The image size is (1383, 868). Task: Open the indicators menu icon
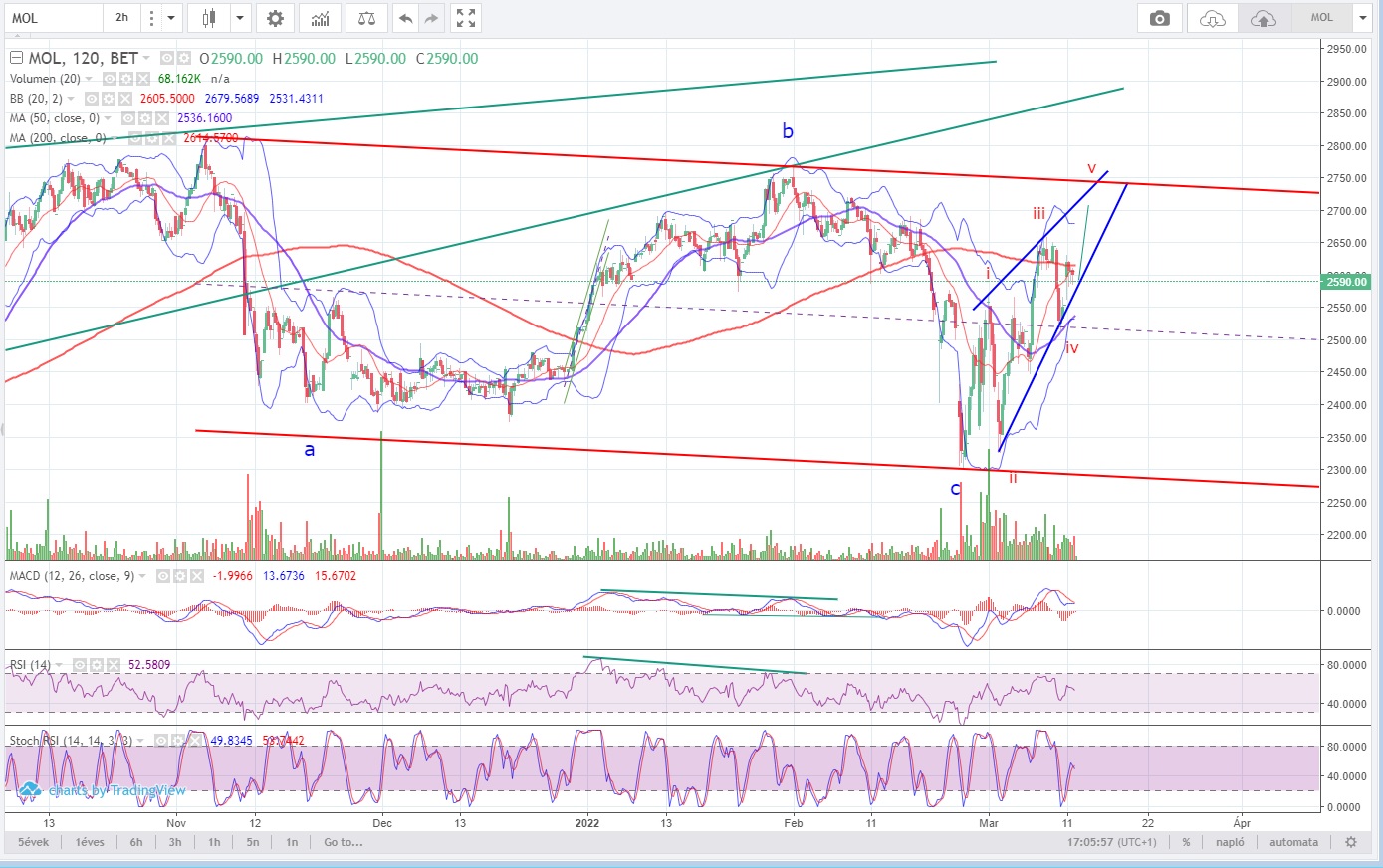321,18
